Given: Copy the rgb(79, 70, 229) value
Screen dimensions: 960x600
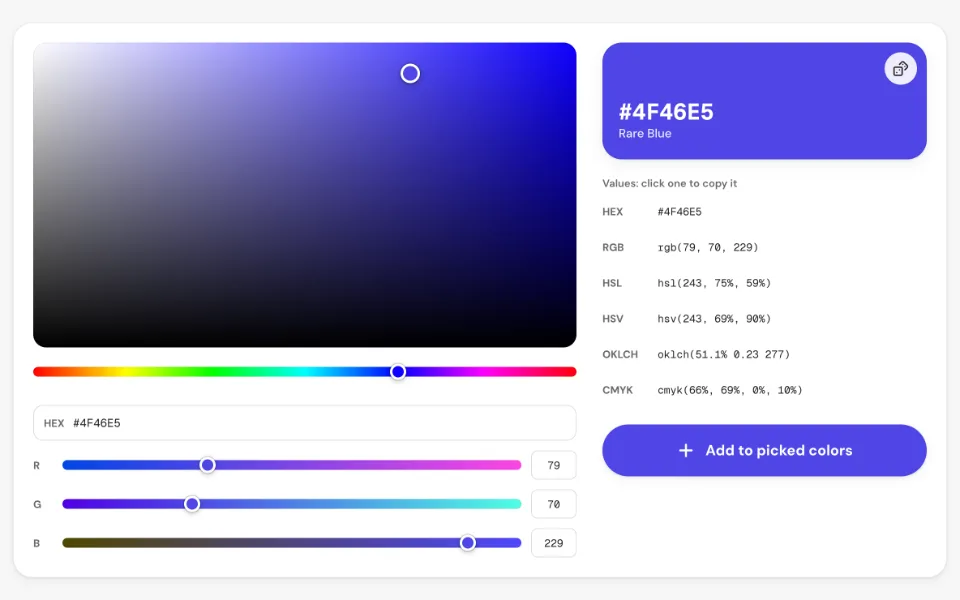Looking at the screenshot, I should click(708, 247).
